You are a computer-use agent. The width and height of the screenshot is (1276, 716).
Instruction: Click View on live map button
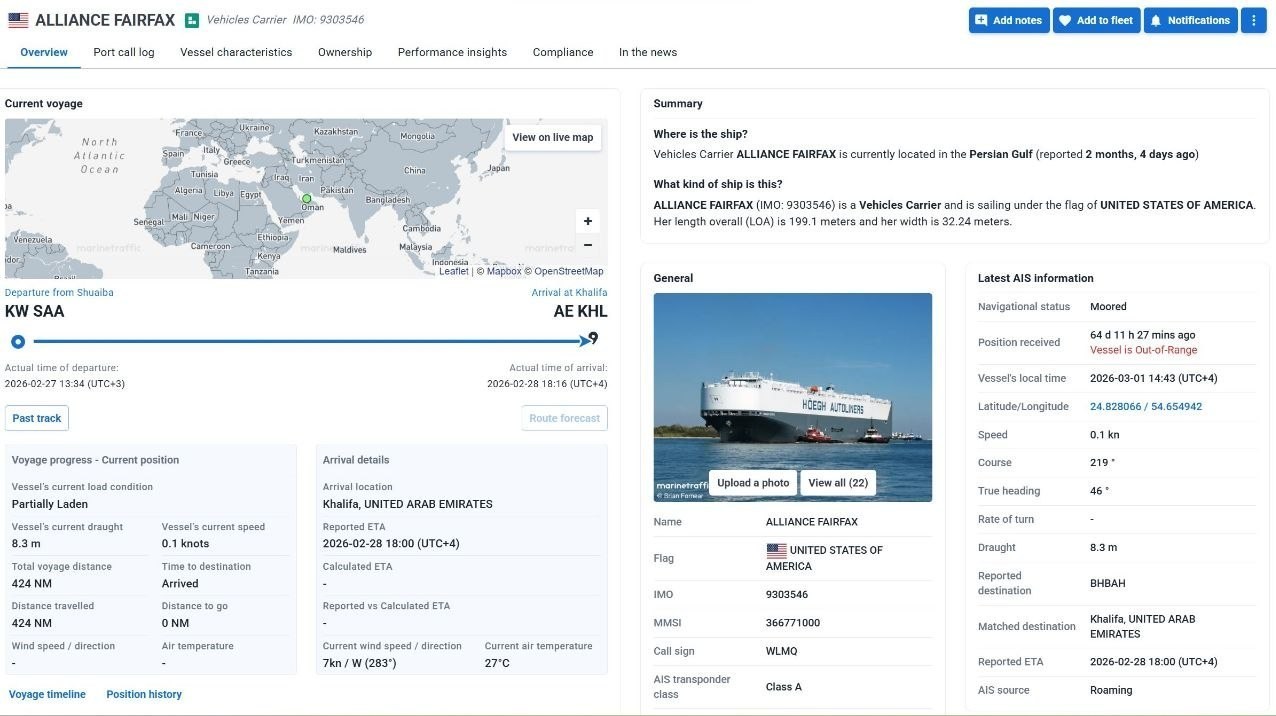tap(553, 138)
